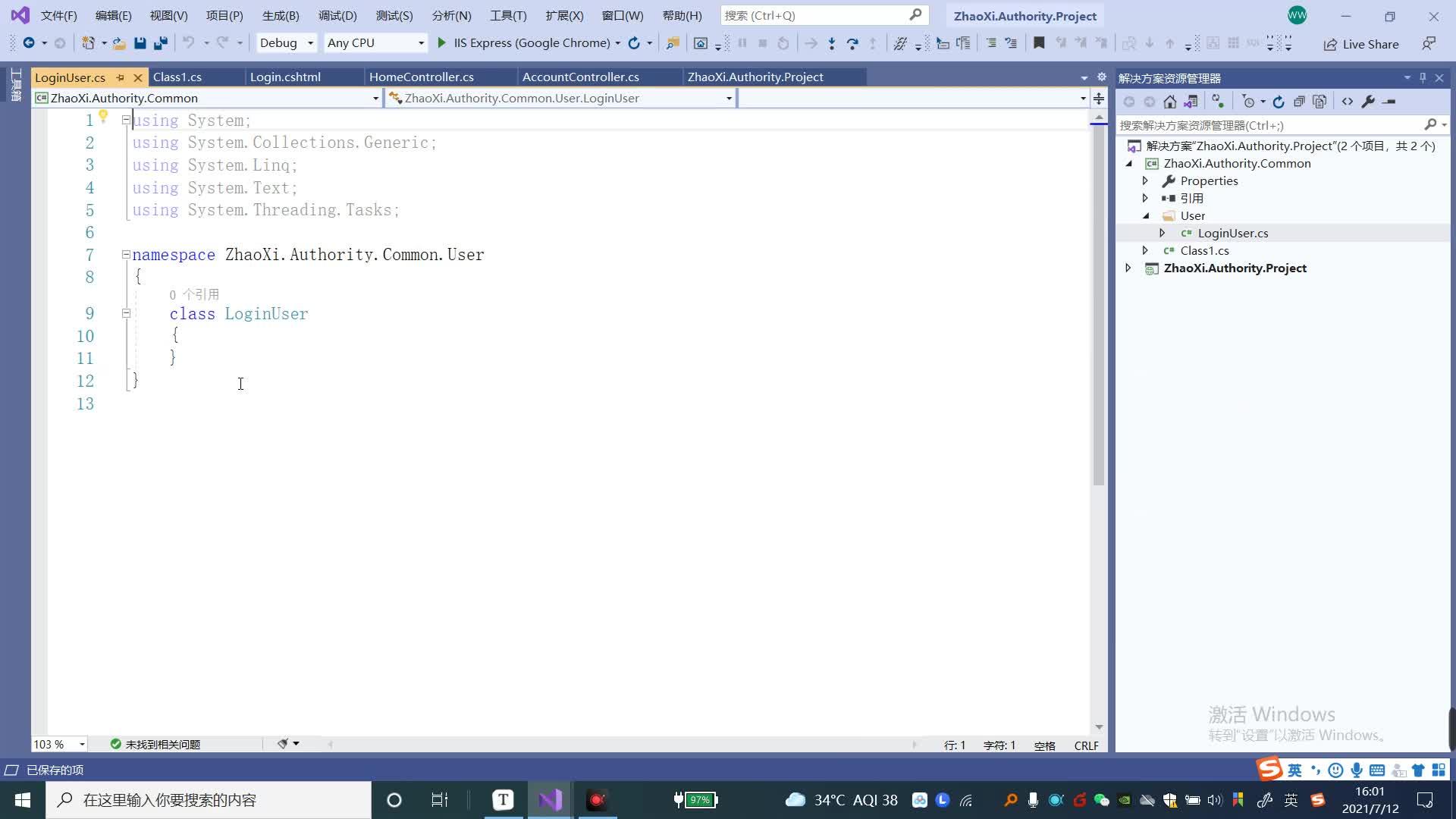Toggle auto-hide pin on Solution Explorer panel
Screen dimensions: 1456x819
point(1423,77)
